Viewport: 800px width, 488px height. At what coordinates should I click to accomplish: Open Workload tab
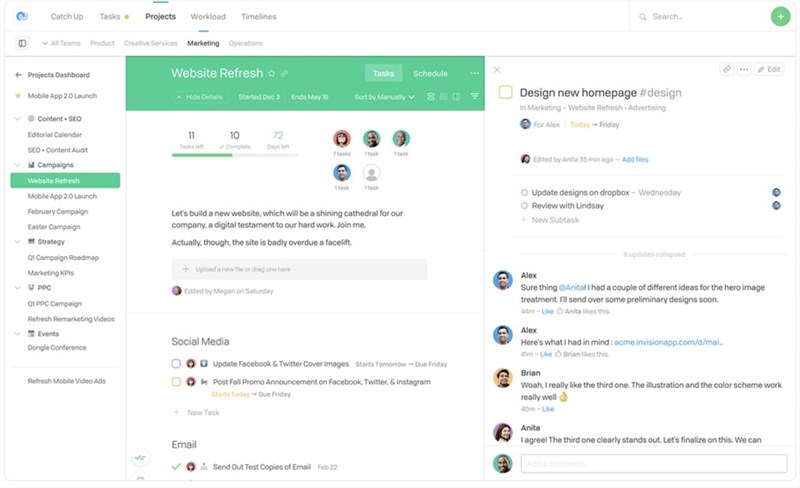tap(208, 17)
